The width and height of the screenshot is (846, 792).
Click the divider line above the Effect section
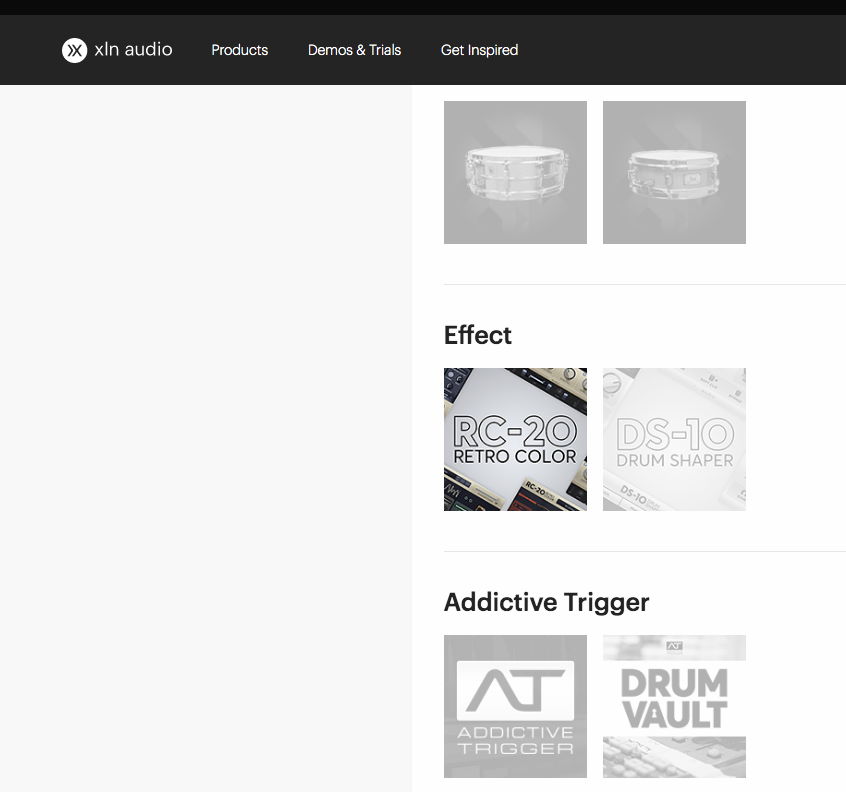pos(645,284)
